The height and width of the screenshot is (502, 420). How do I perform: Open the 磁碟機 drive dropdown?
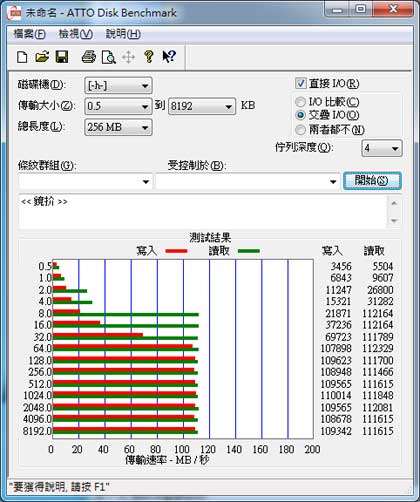[x=118, y=86]
